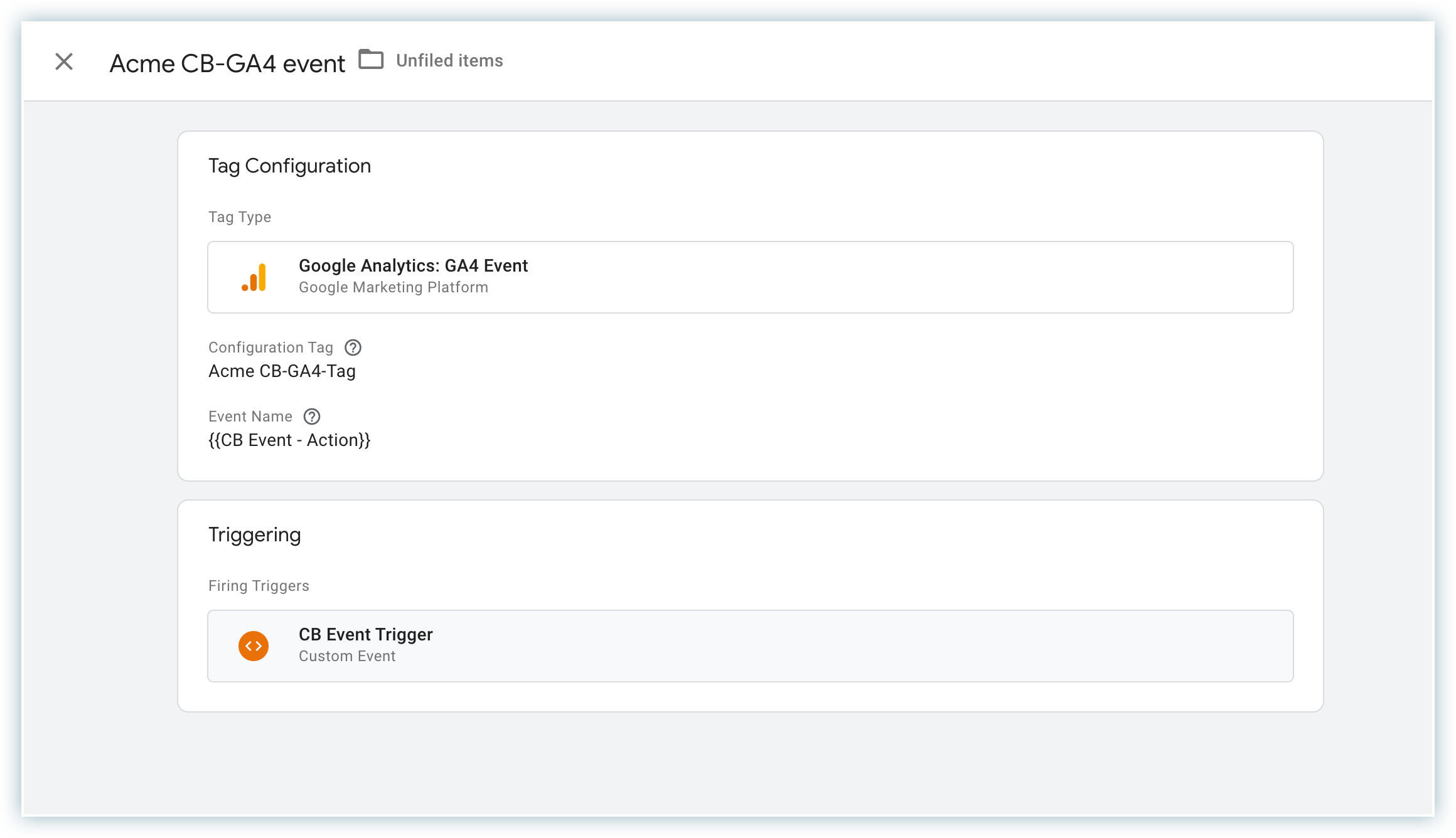Click the Google Marketing Platform subtitle
Viewport: 1456px width, 838px height.
[393, 287]
